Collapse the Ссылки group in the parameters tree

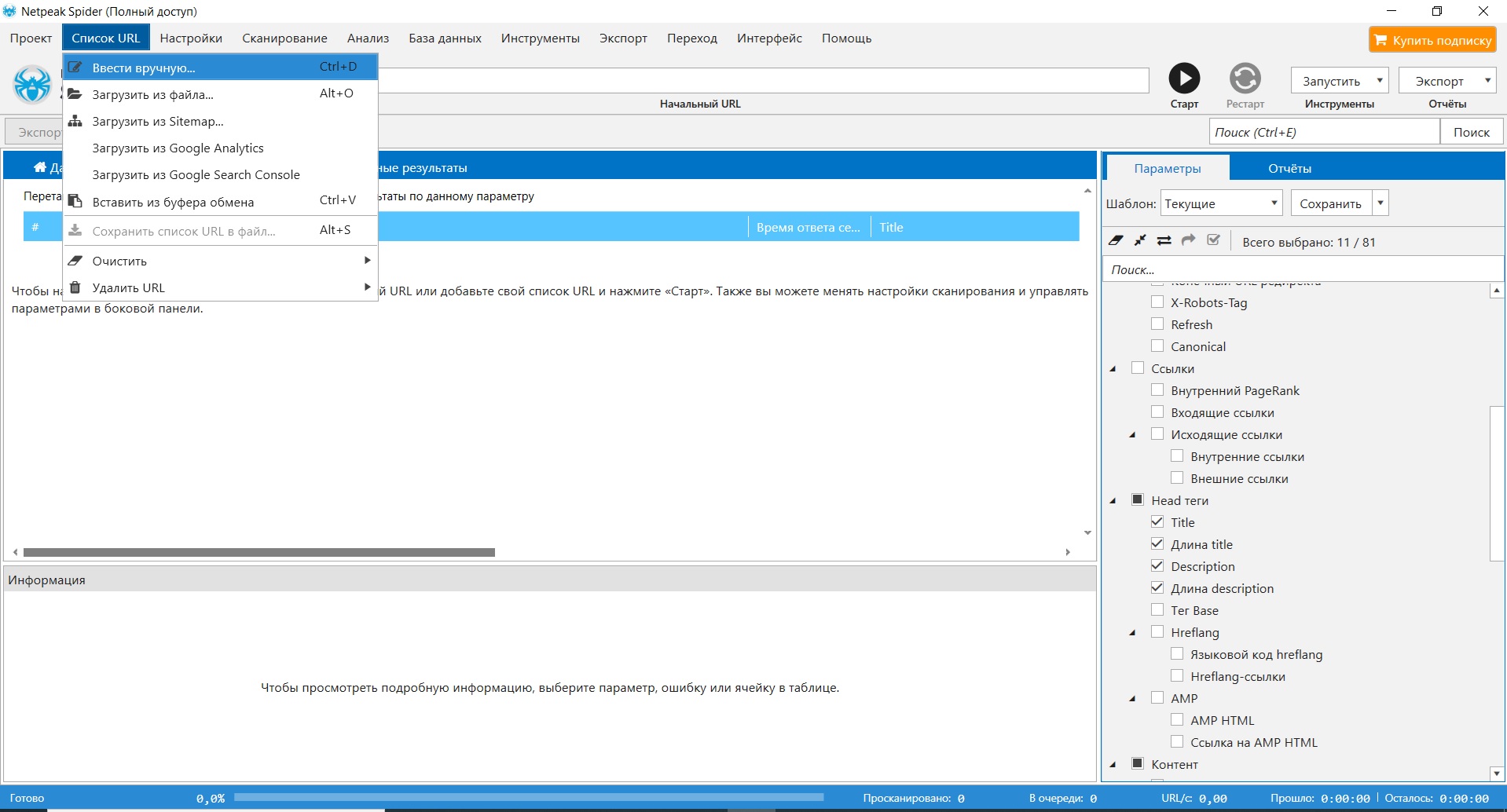(1113, 369)
